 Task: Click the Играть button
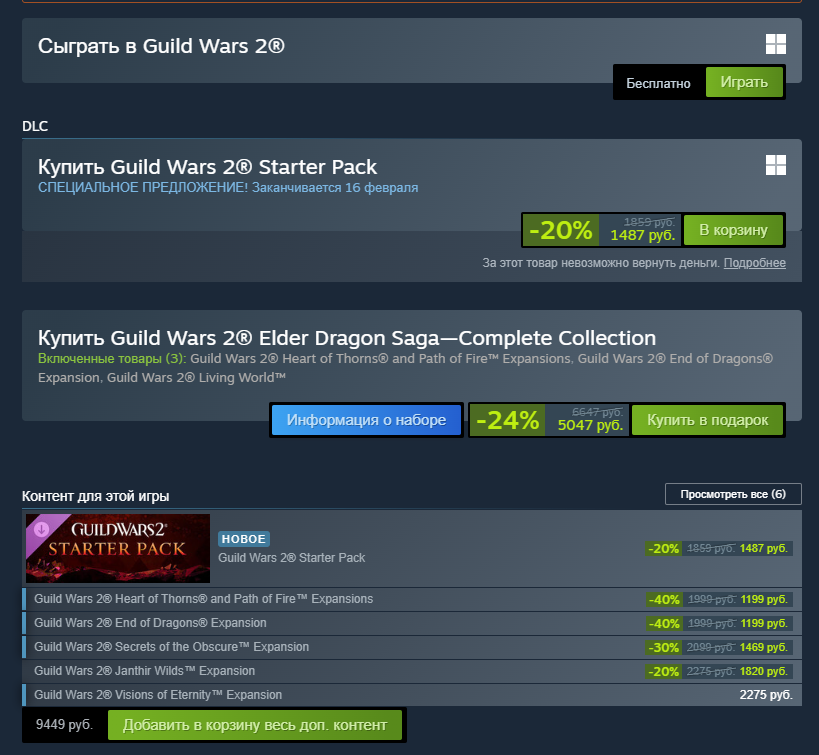coord(744,82)
